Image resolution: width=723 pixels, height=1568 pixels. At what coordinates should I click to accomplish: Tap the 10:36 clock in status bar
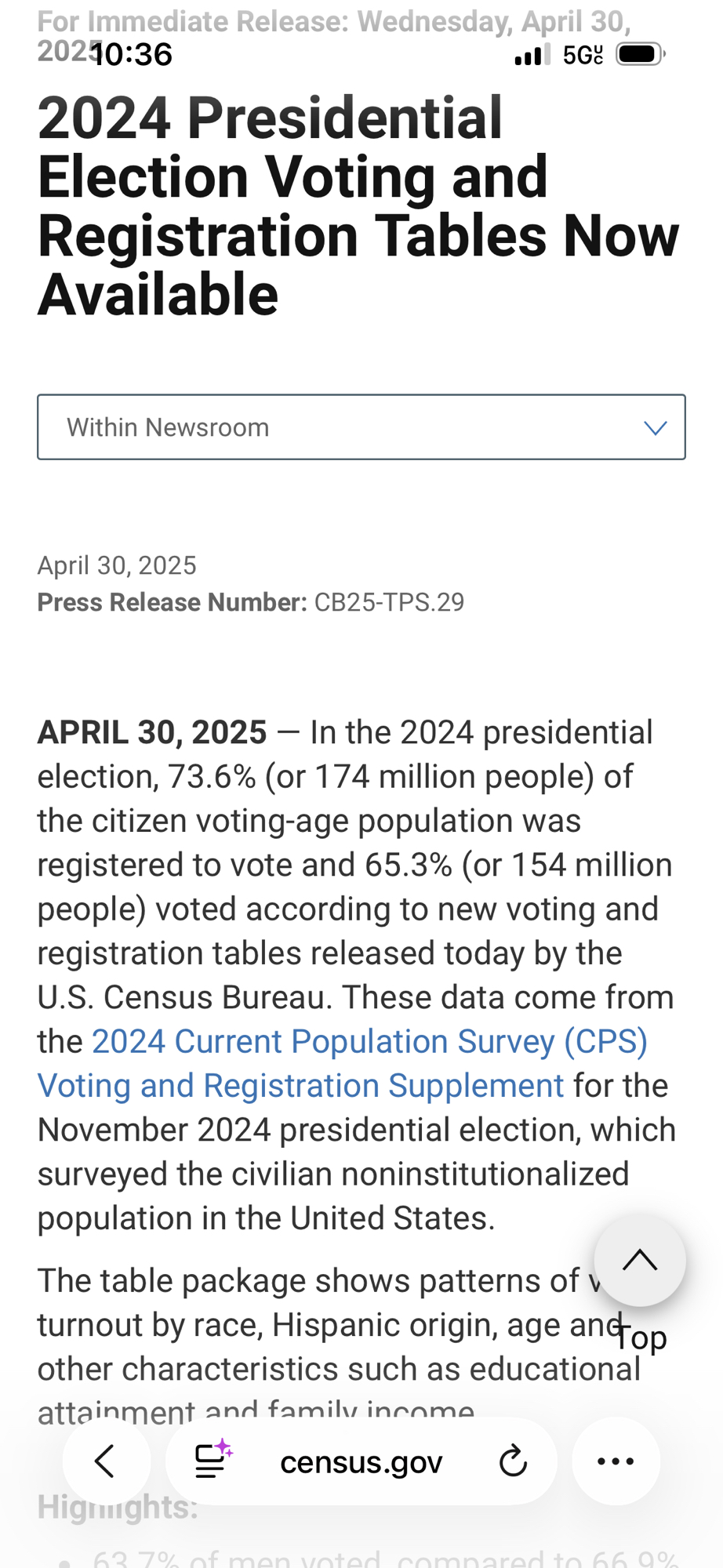[133, 55]
